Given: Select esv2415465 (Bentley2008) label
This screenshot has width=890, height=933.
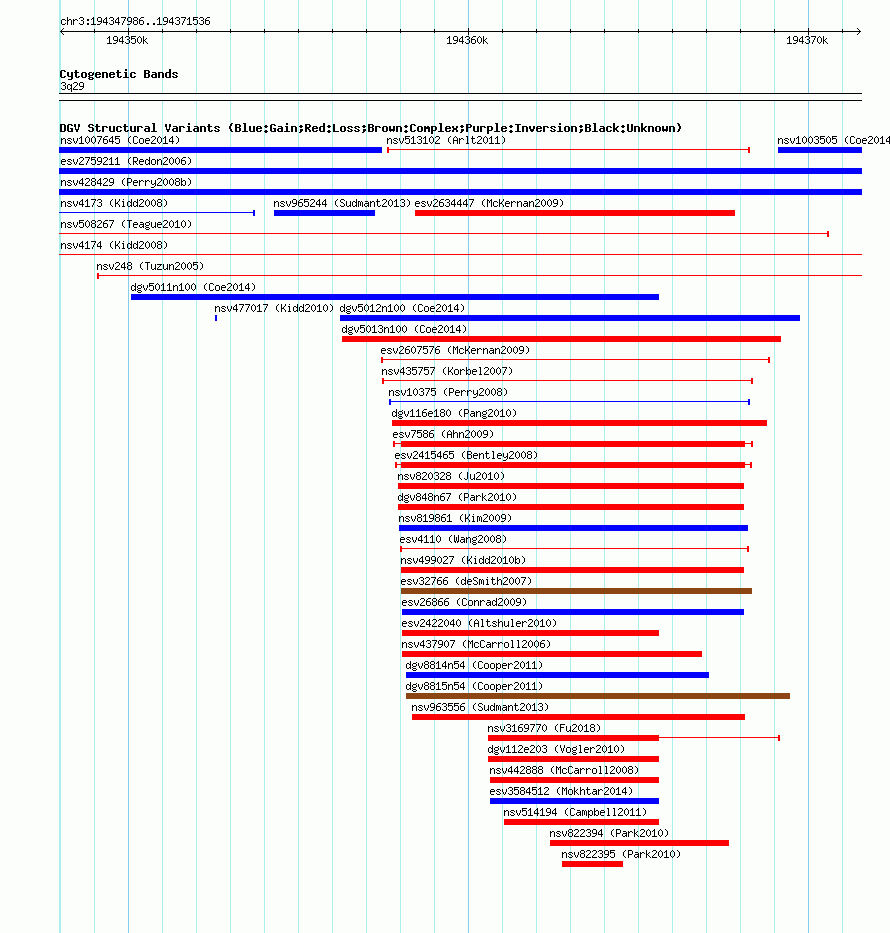Looking at the screenshot, I should pos(466,455).
